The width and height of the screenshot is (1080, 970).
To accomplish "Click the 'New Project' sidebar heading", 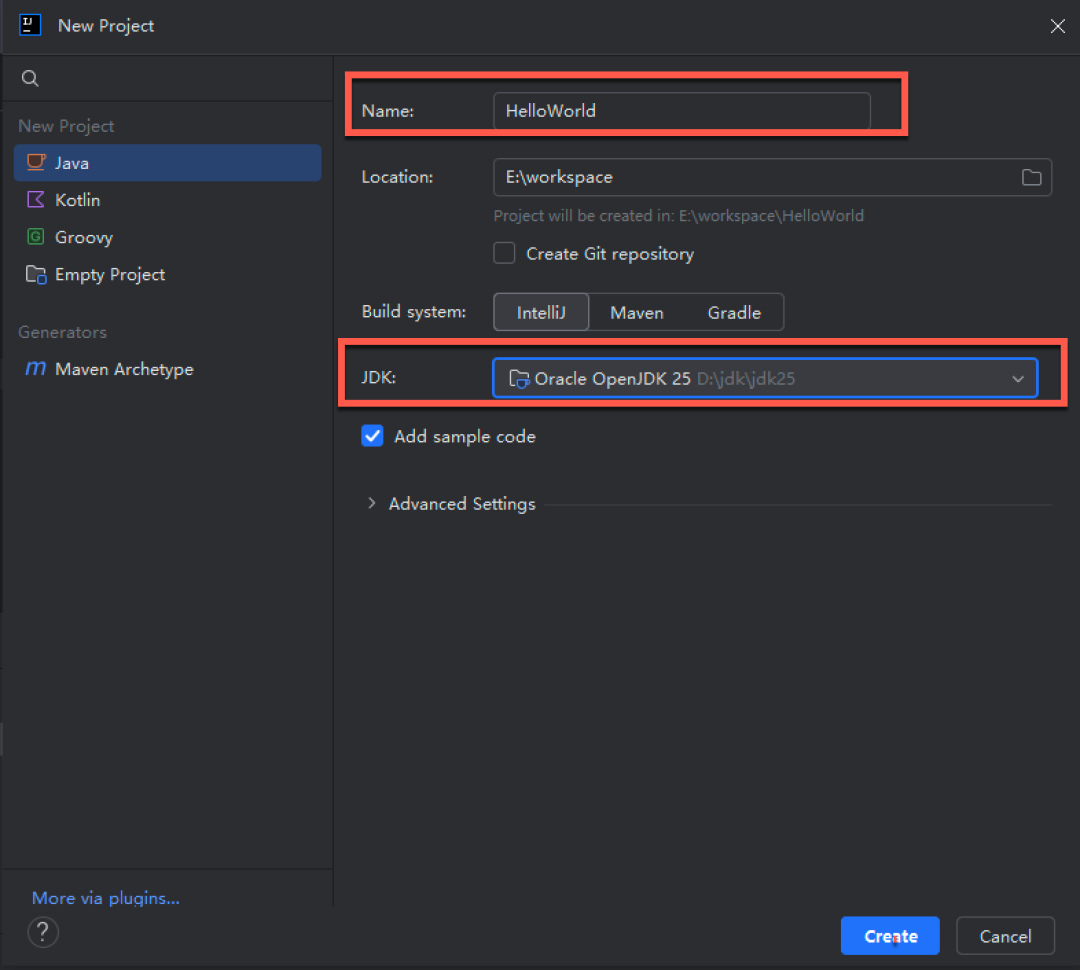I will (66, 126).
